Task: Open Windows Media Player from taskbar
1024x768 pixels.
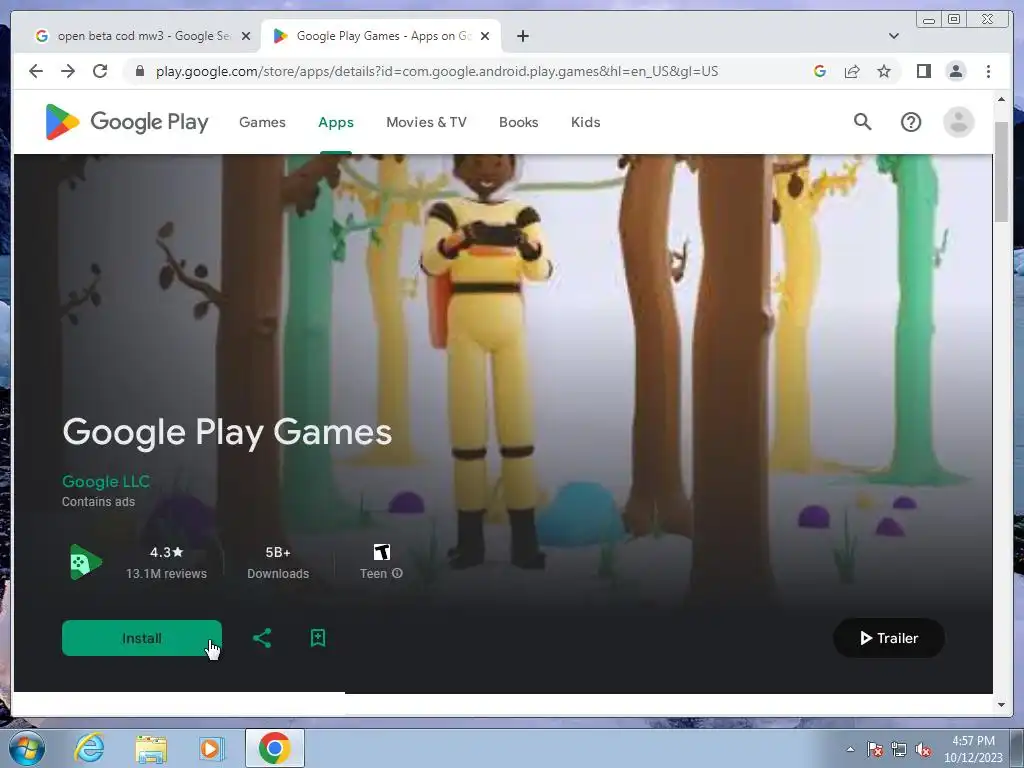Action: click(211, 748)
